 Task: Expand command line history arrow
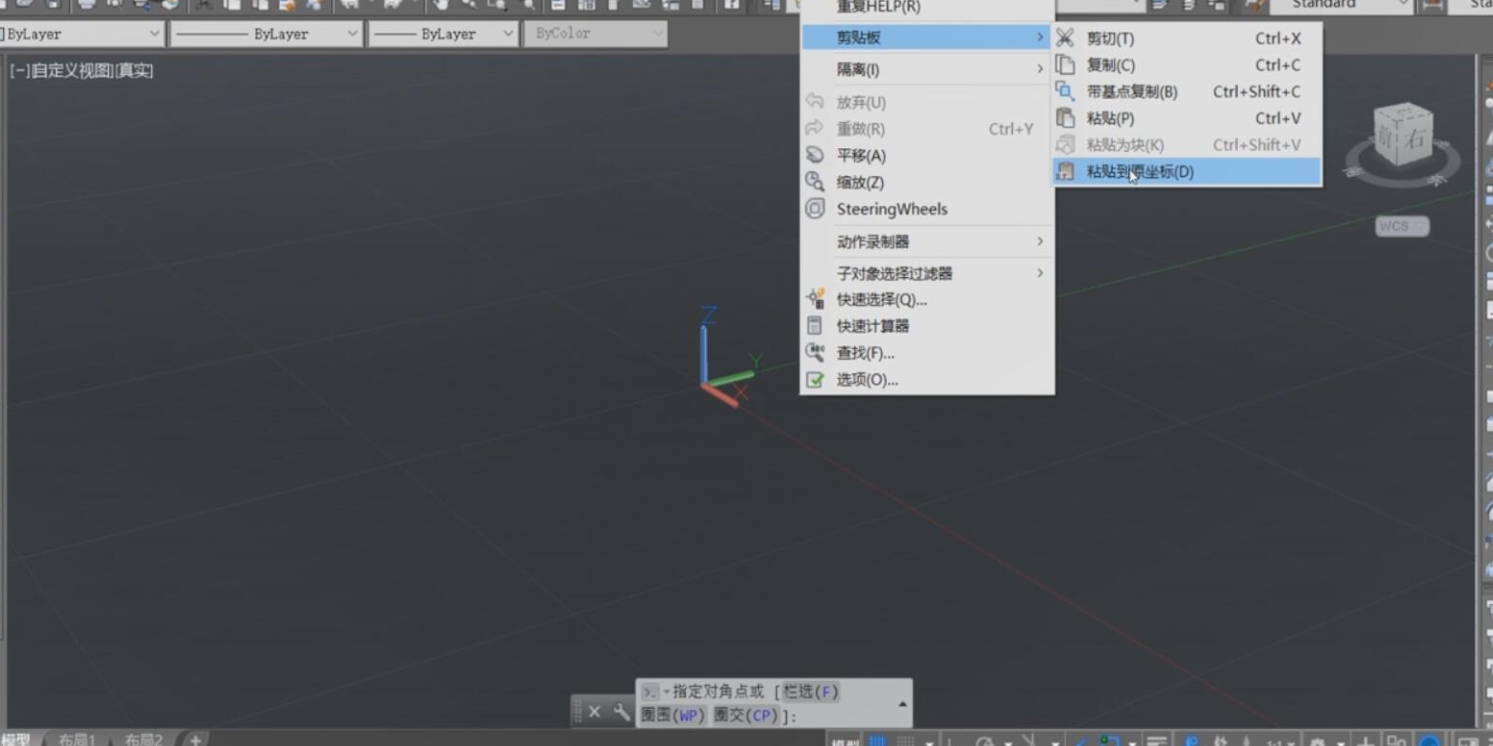pos(903,704)
